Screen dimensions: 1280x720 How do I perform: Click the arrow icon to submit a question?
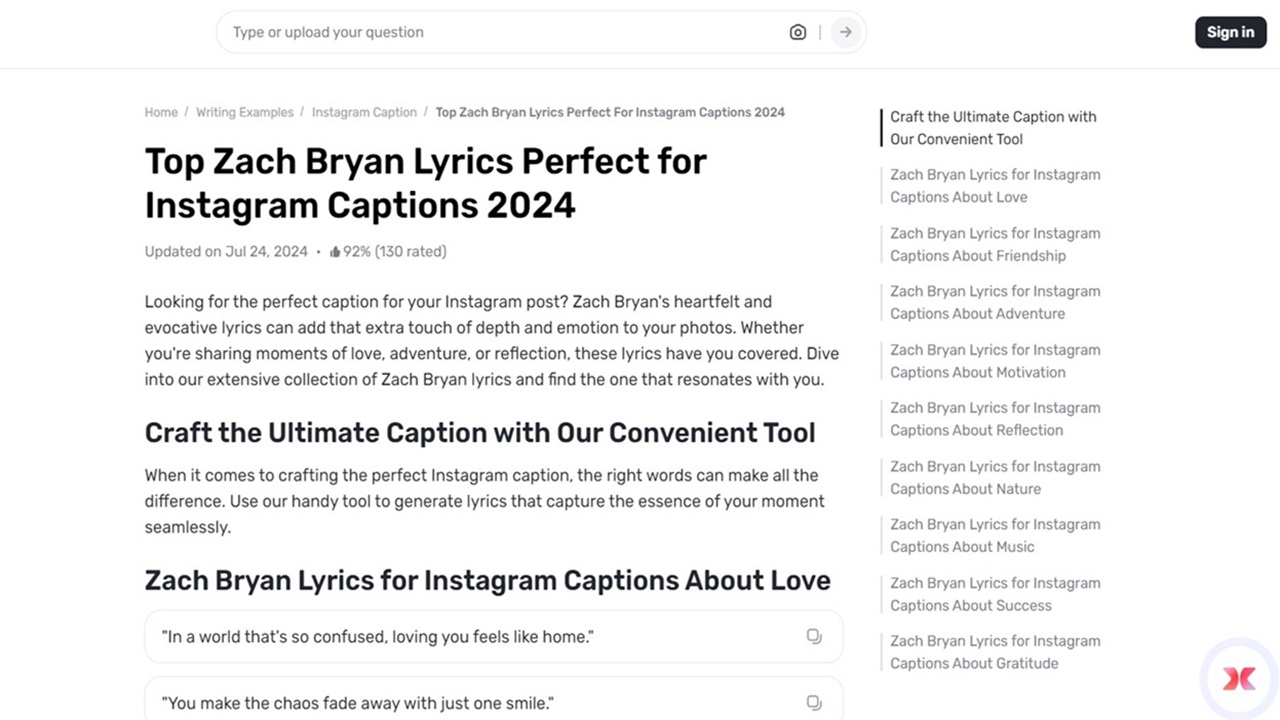tap(845, 32)
